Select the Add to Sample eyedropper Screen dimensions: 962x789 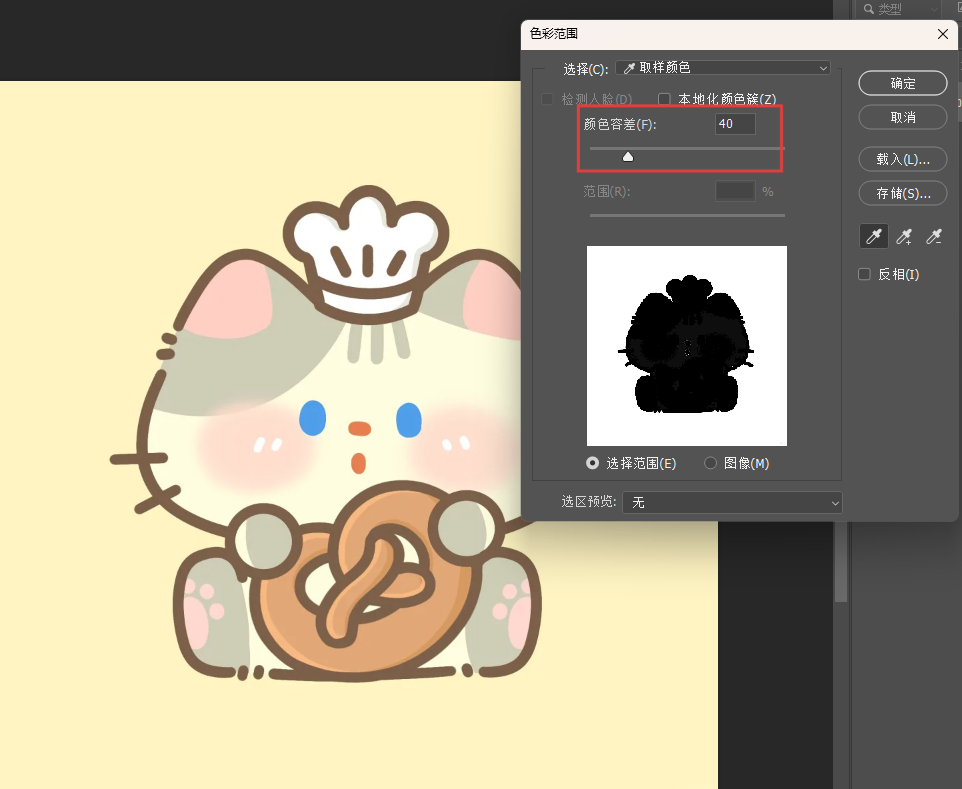point(904,236)
